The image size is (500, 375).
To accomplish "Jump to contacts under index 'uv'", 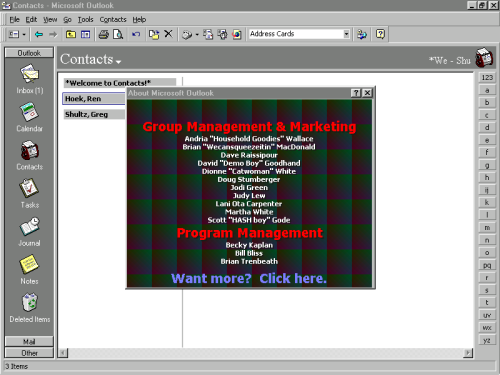I will tap(487, 315).
